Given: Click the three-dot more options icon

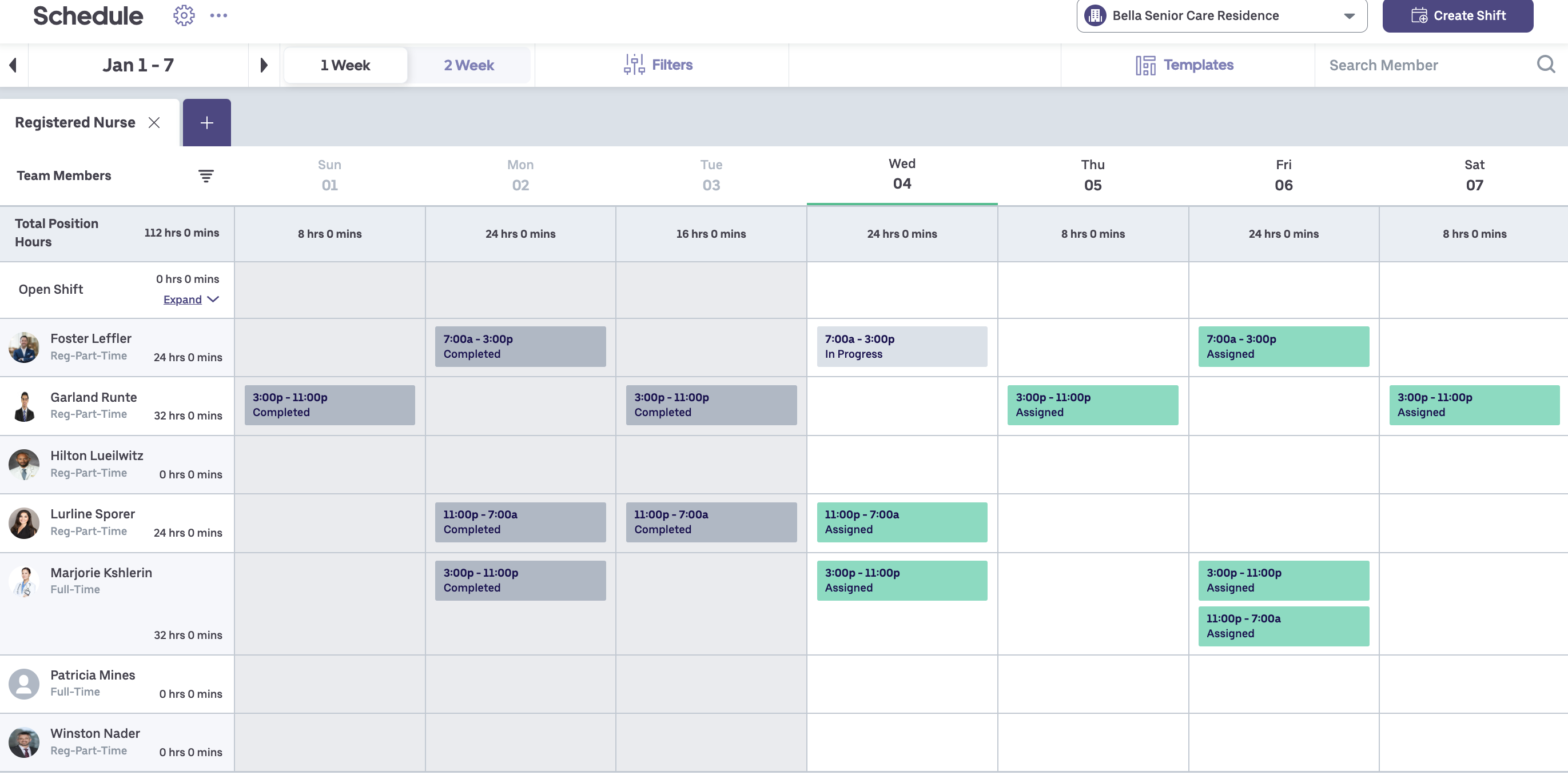Looking at the screenshot, I should [219, 15].
